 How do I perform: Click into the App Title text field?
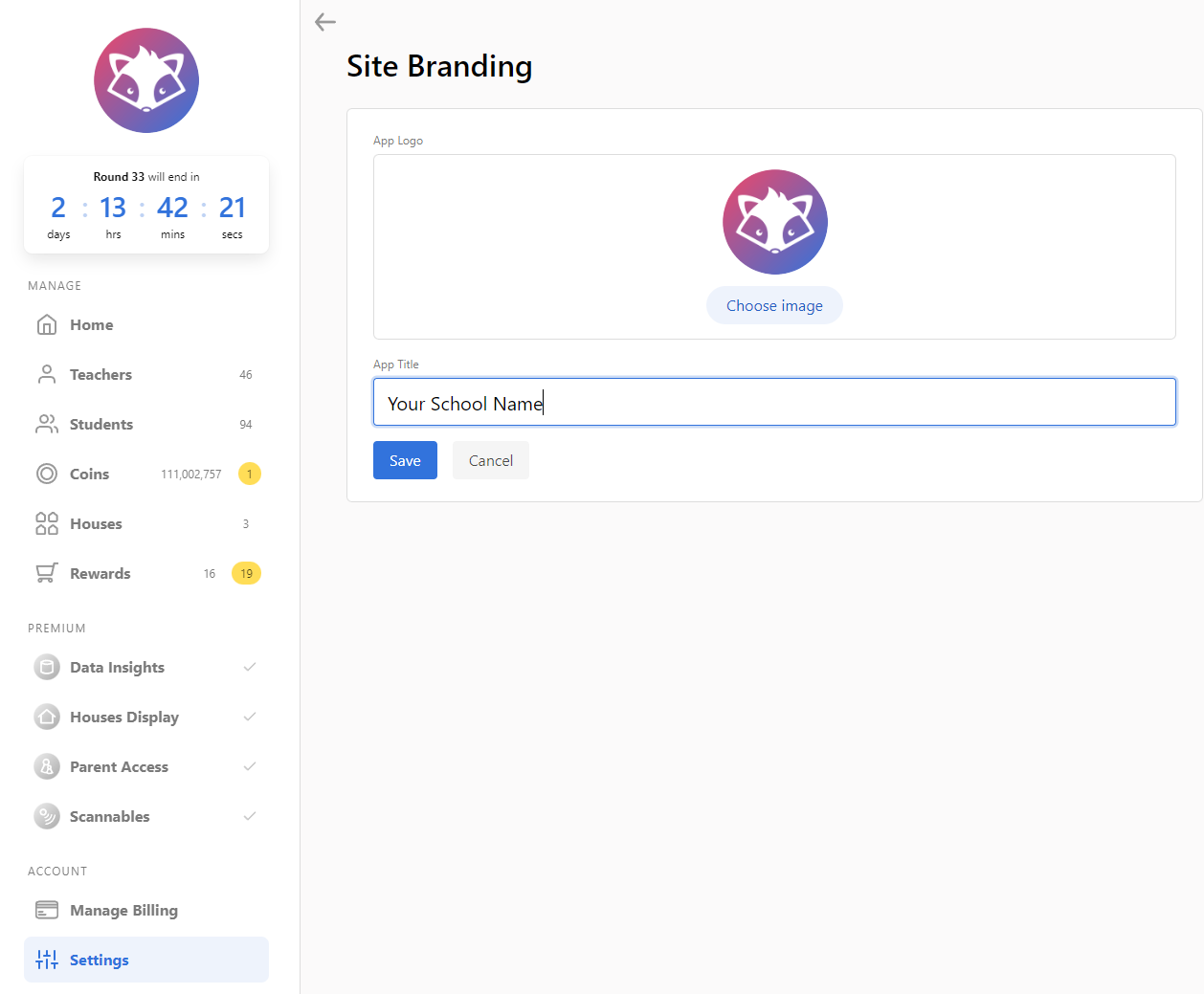coord(773,403)
